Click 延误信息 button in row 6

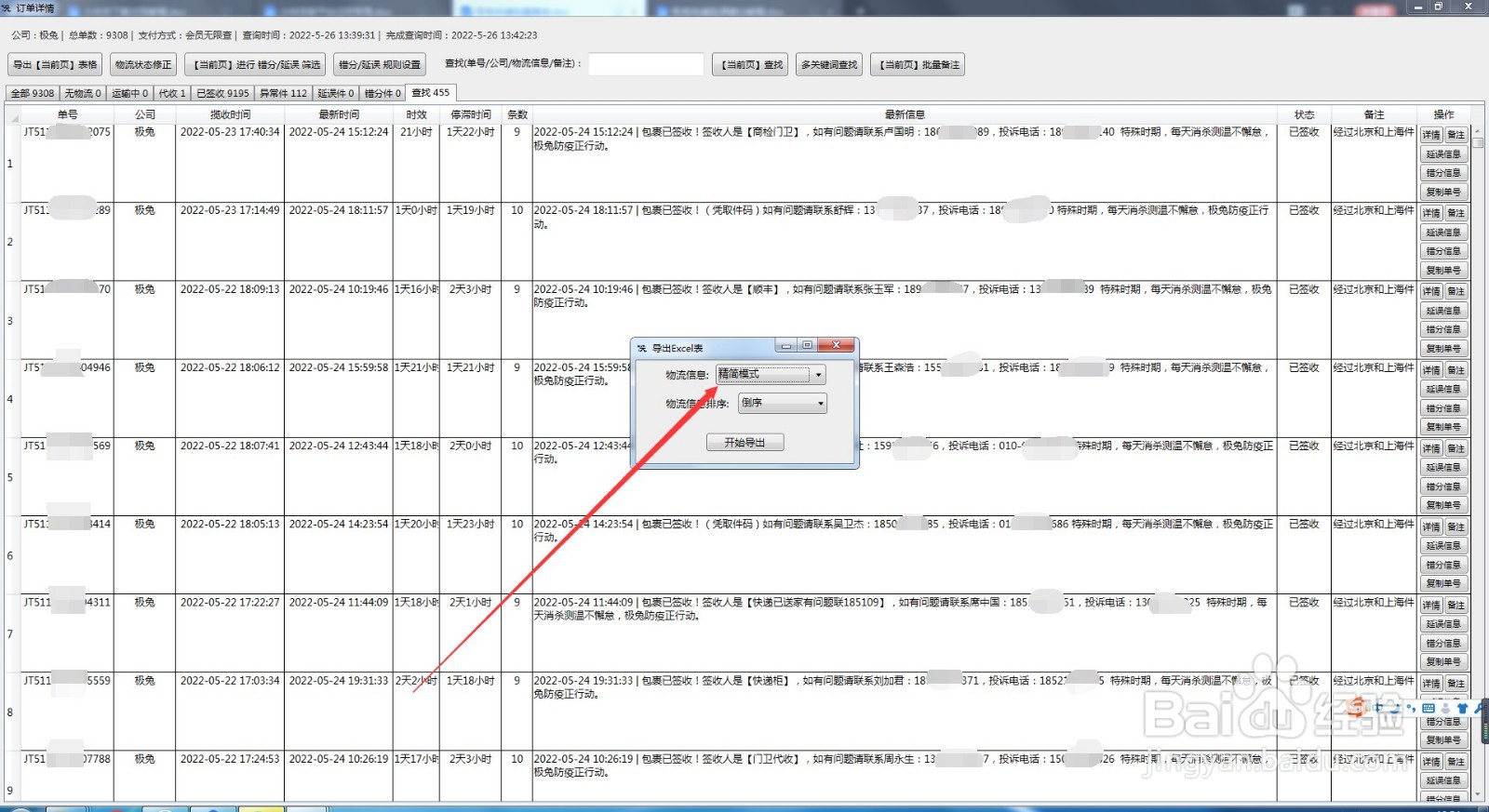click(x=1443, y=546)
